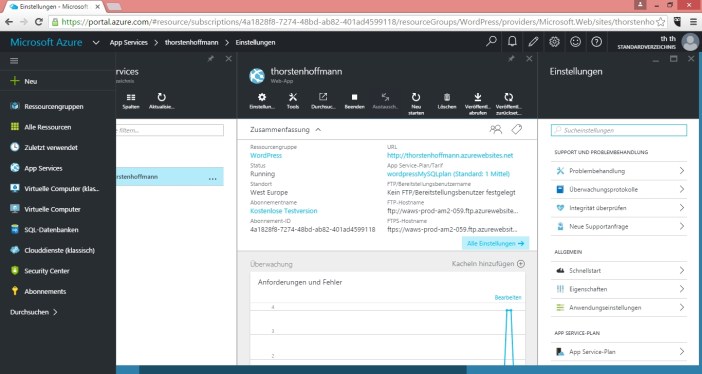Open the help question mark icon
The width and height of the screenshot is (702, 374).
596,42
